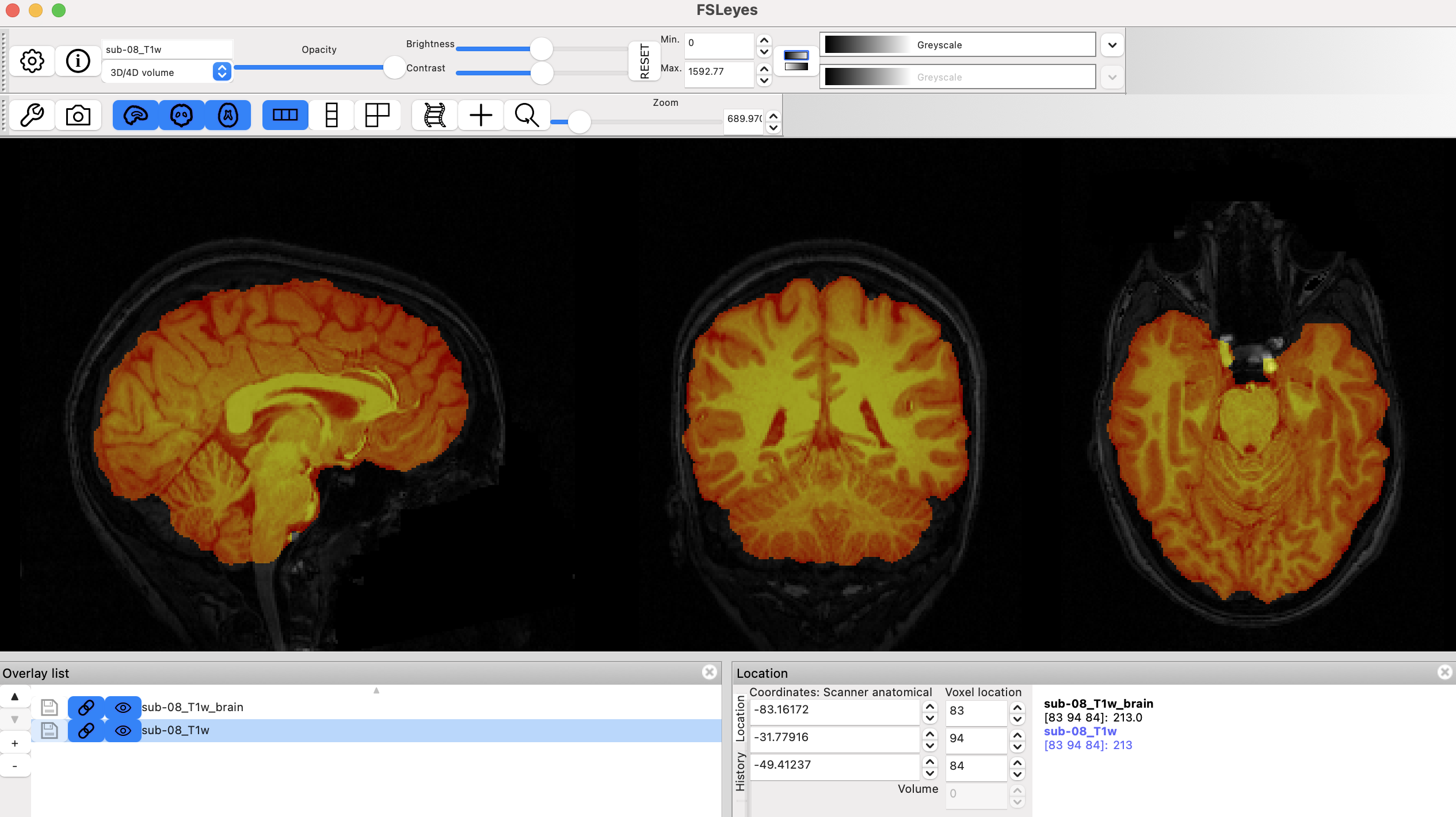
Task: Decrease Max display value
Action: tap(764, 81)
